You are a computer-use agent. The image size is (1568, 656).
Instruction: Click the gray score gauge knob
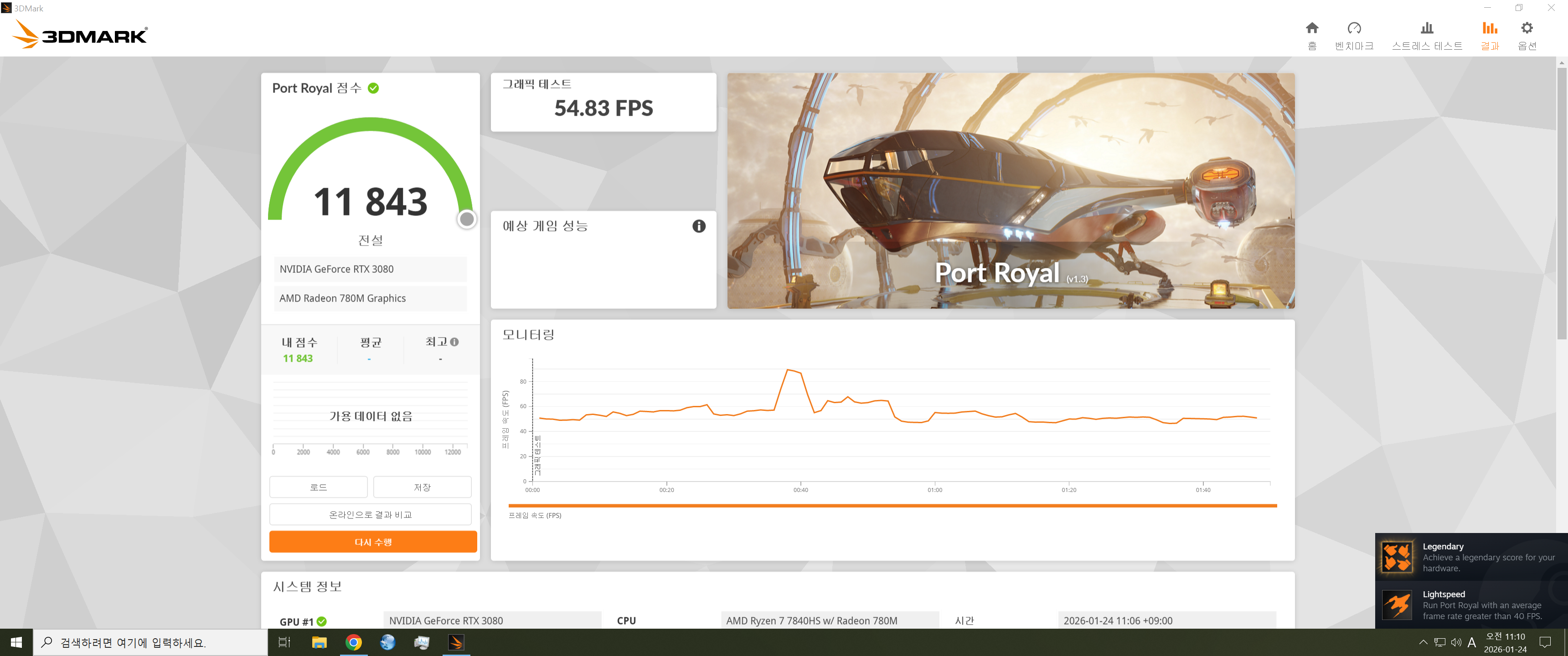pyautogui.click(x=466, y=219)
